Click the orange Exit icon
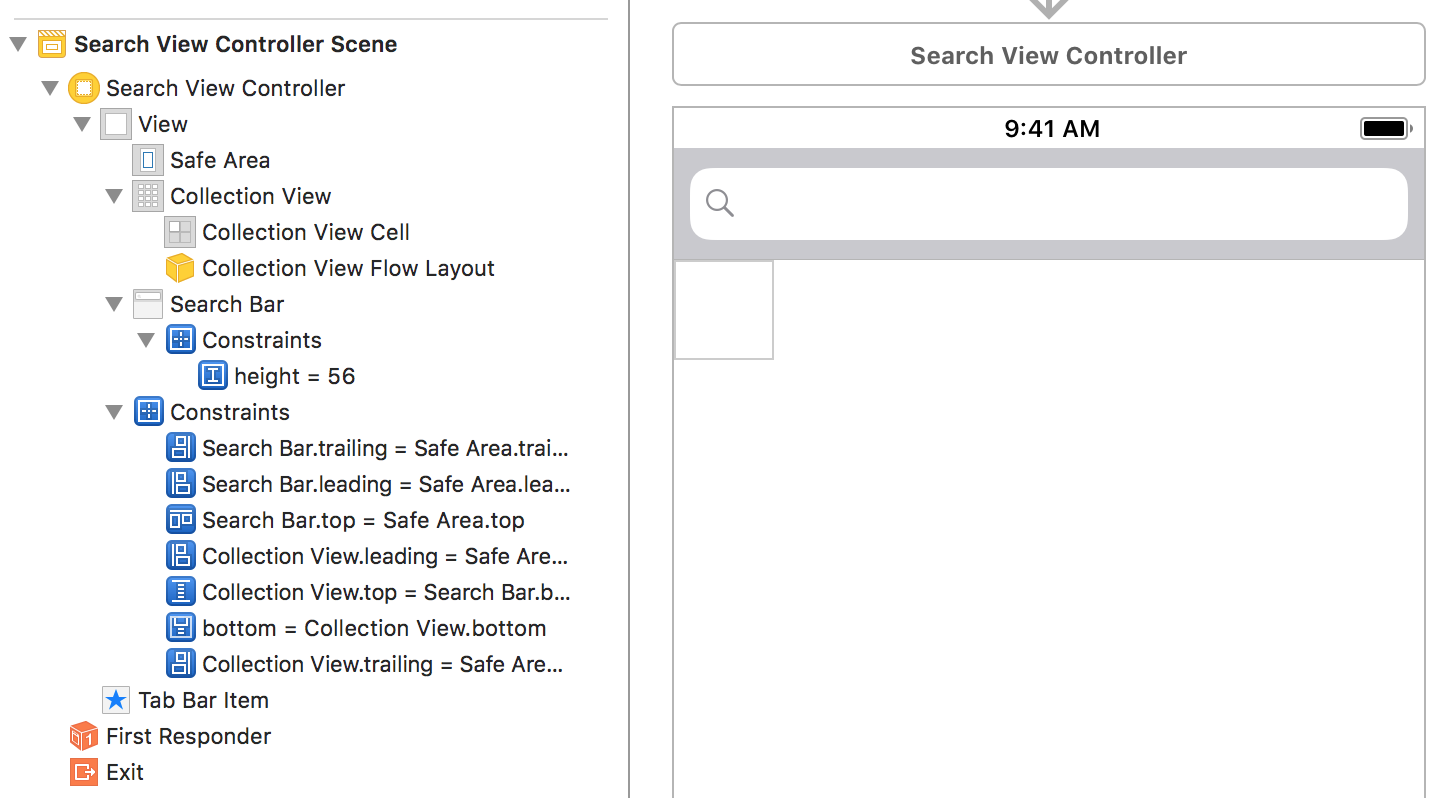1445x798 pixels. 84,772
